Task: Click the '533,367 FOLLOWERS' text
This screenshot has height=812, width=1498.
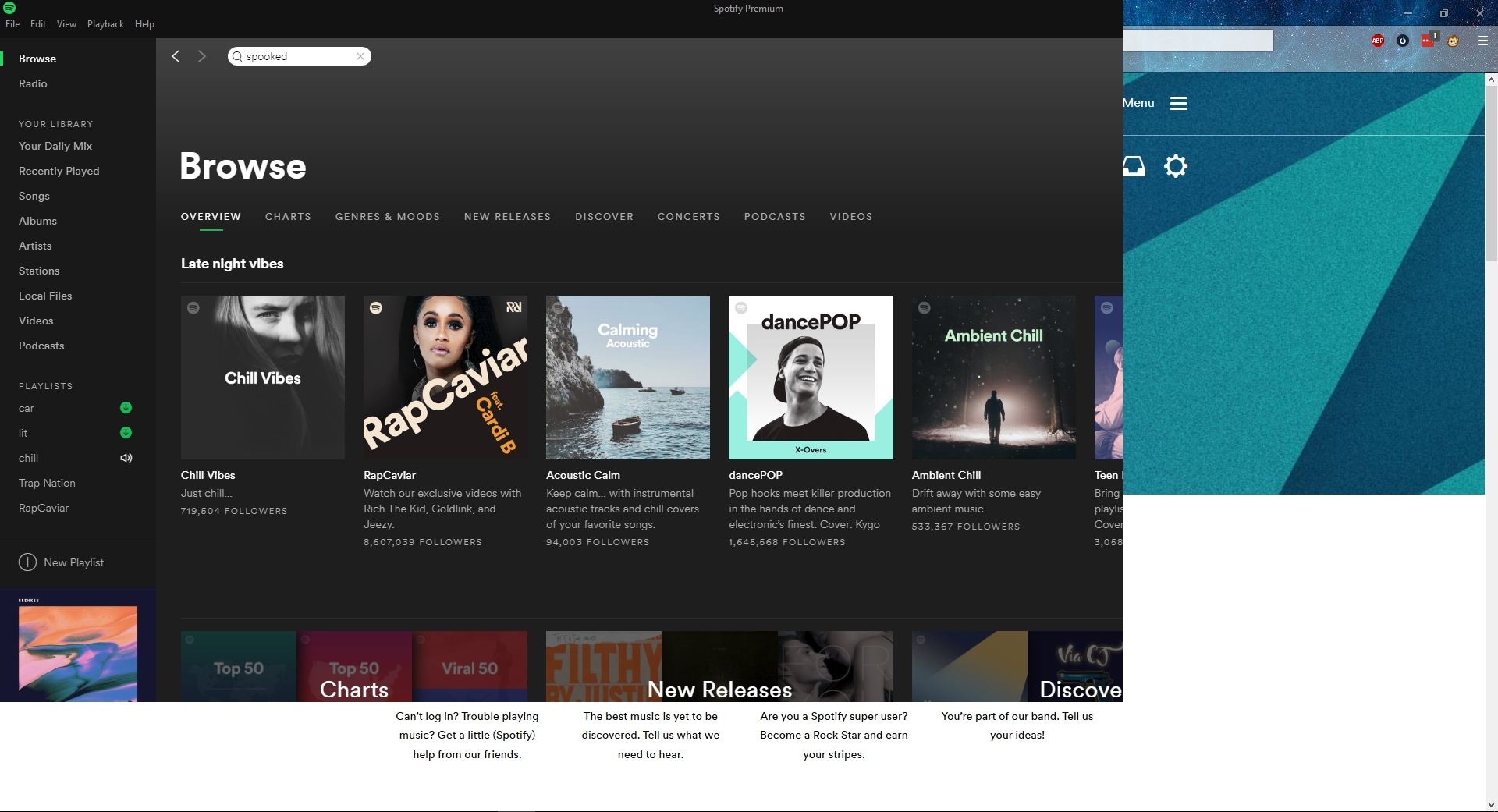Action: tap(966, 527)
